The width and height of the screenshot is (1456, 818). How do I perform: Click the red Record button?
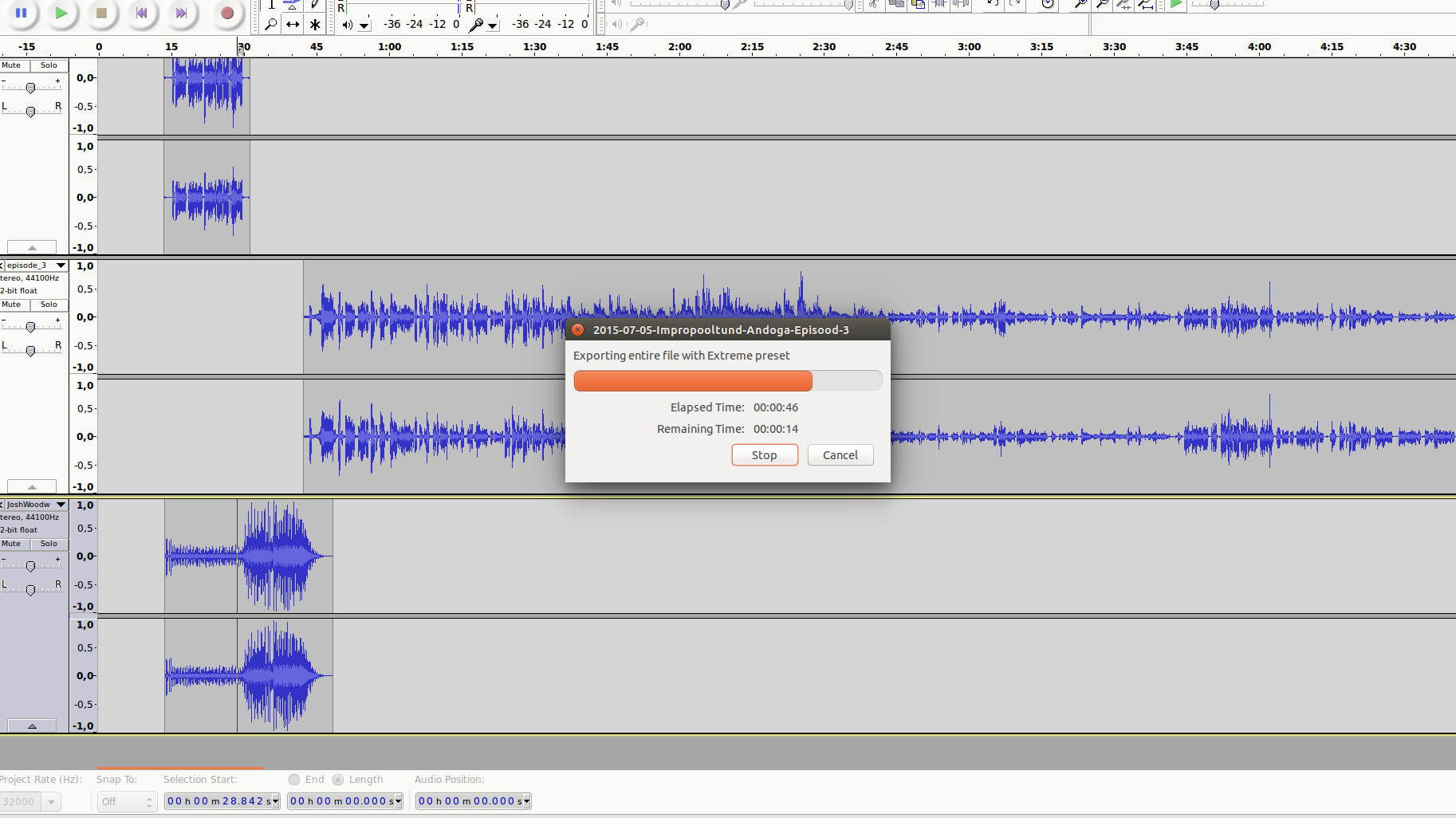pos(227,12)
